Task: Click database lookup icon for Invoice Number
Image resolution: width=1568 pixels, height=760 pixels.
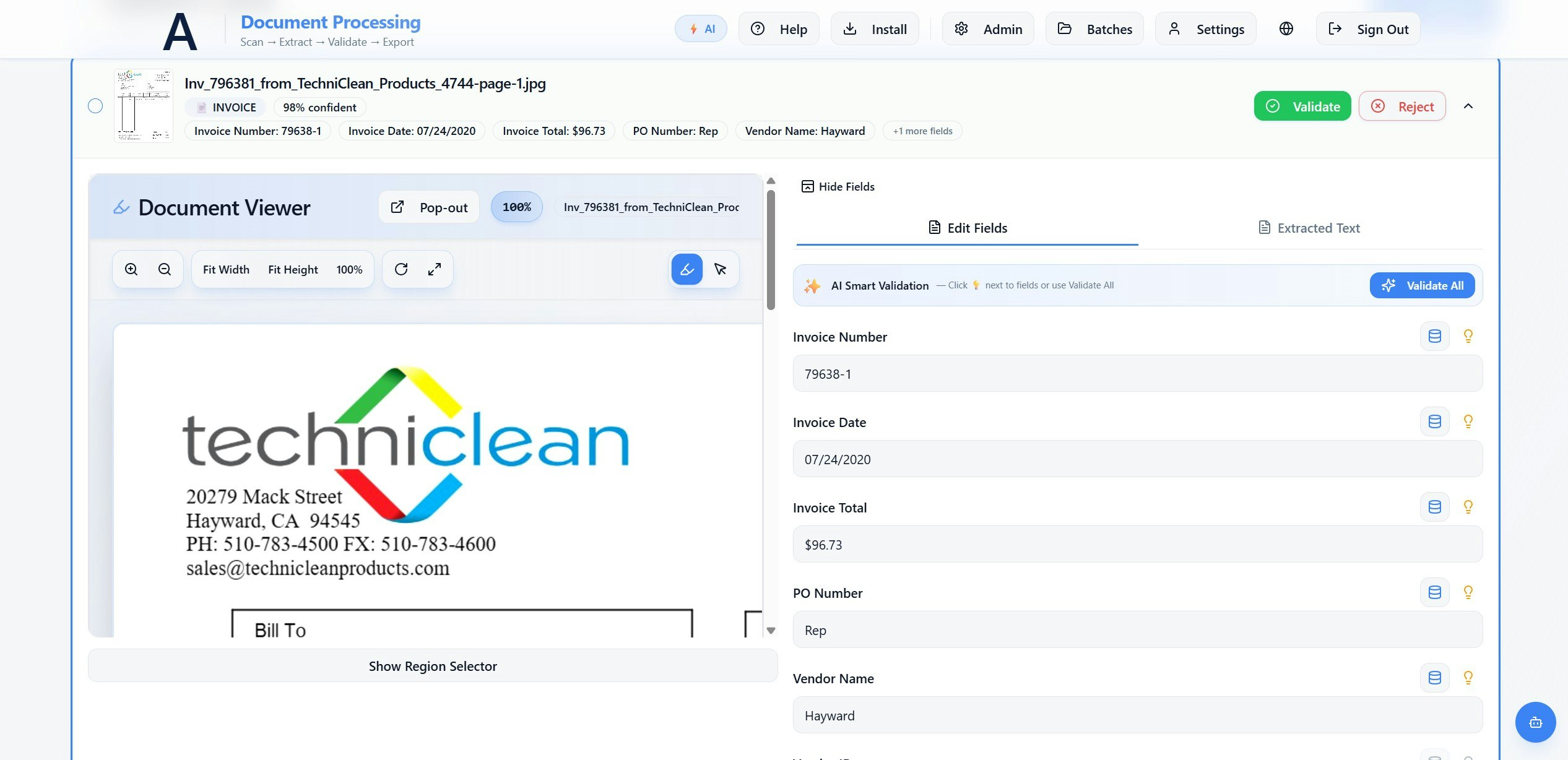Action: (x=1434, y=336)
